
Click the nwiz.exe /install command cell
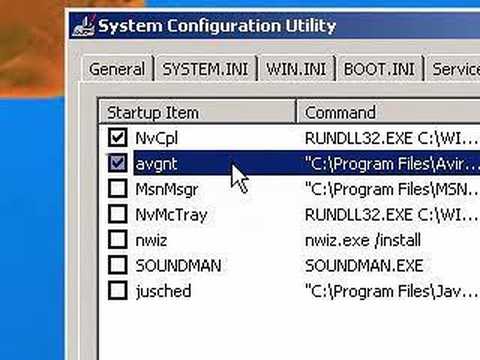[x=363, y=240]
